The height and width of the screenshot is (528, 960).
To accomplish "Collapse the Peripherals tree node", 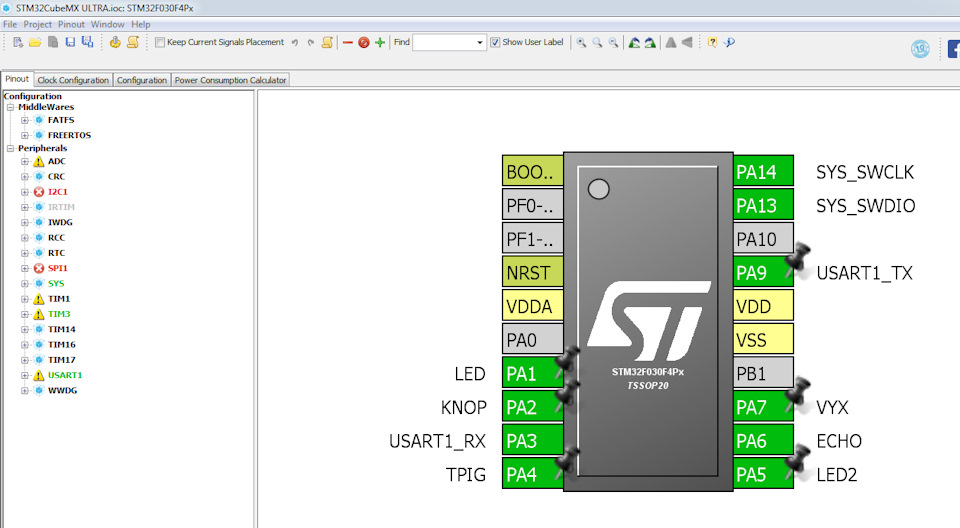I will coord(10,148).
